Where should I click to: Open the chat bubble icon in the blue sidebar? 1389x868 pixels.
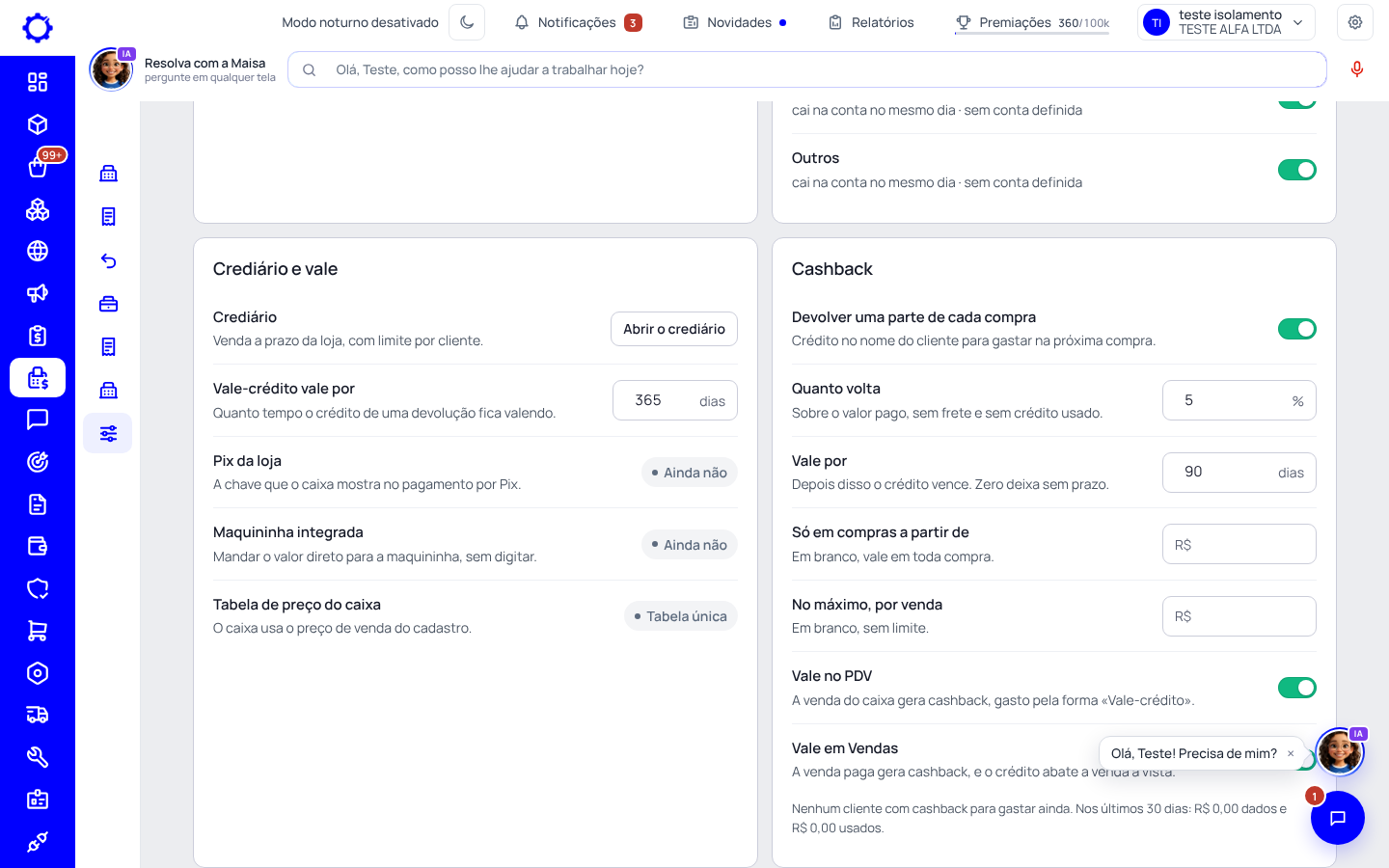[38, 420]
